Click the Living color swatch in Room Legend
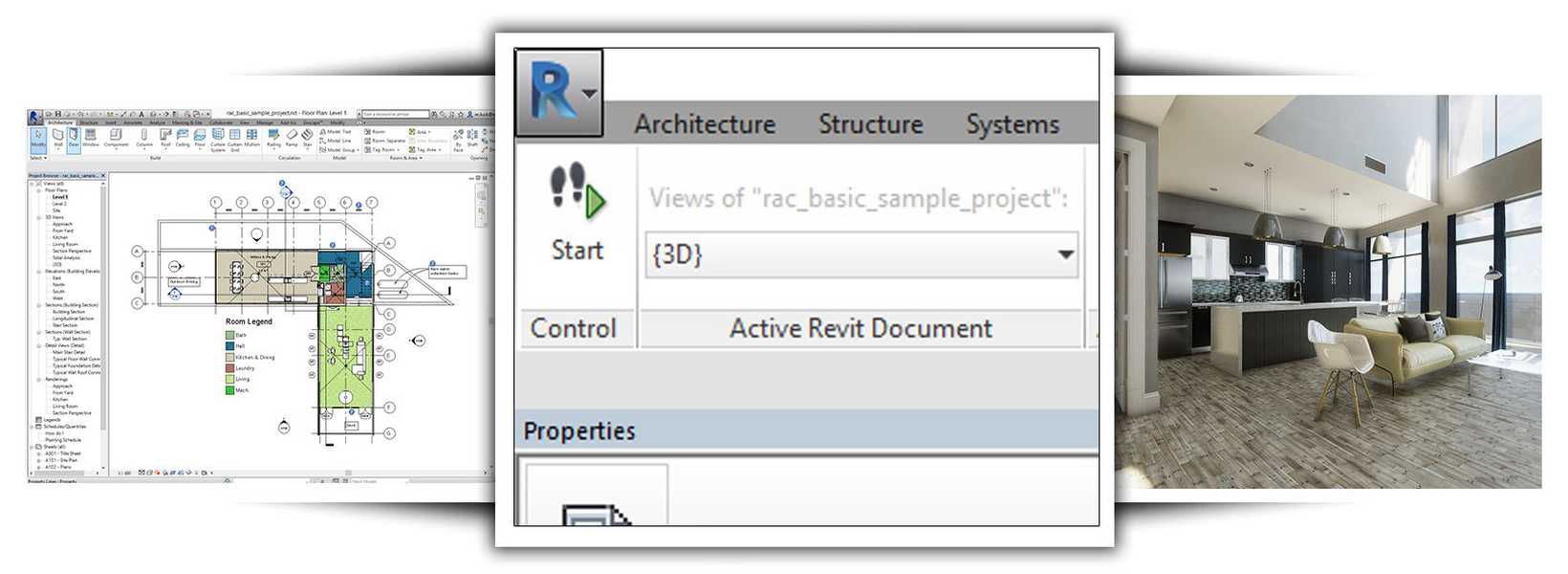 (x=229, y=379)
